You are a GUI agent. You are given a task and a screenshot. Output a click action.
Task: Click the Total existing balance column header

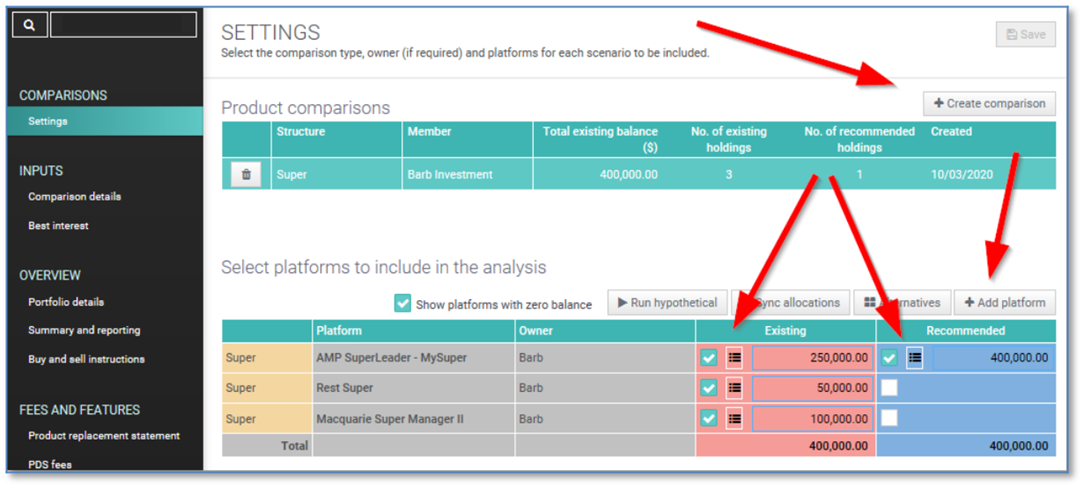(x=600, y=139)
